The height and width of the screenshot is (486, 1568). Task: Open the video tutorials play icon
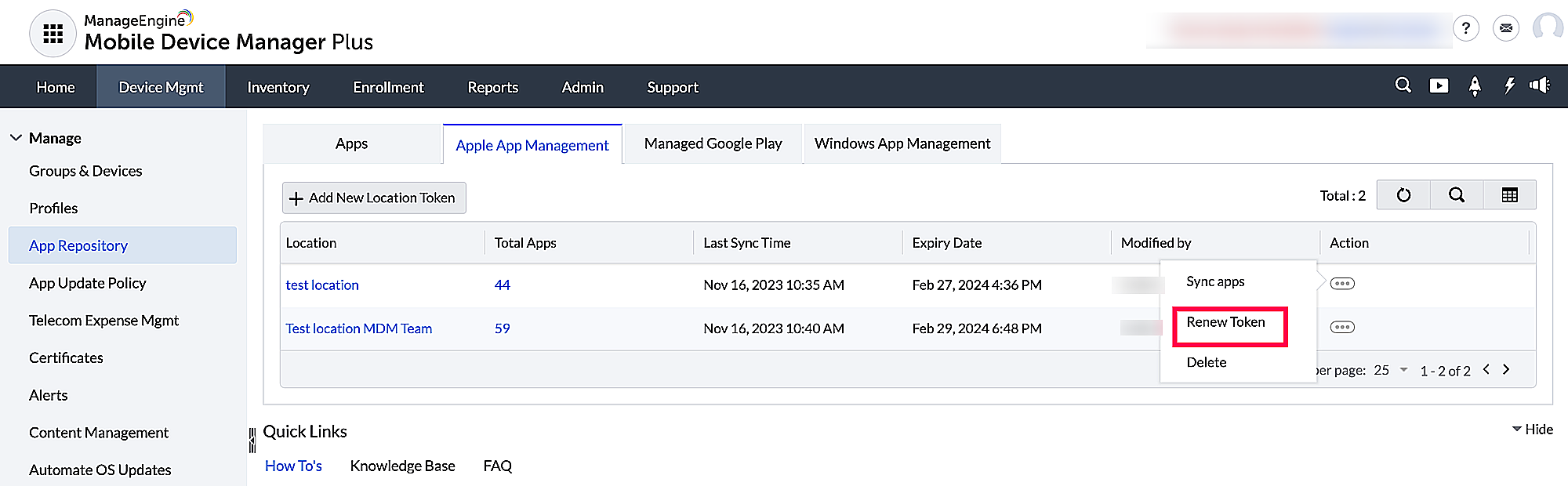[1439, 85]
